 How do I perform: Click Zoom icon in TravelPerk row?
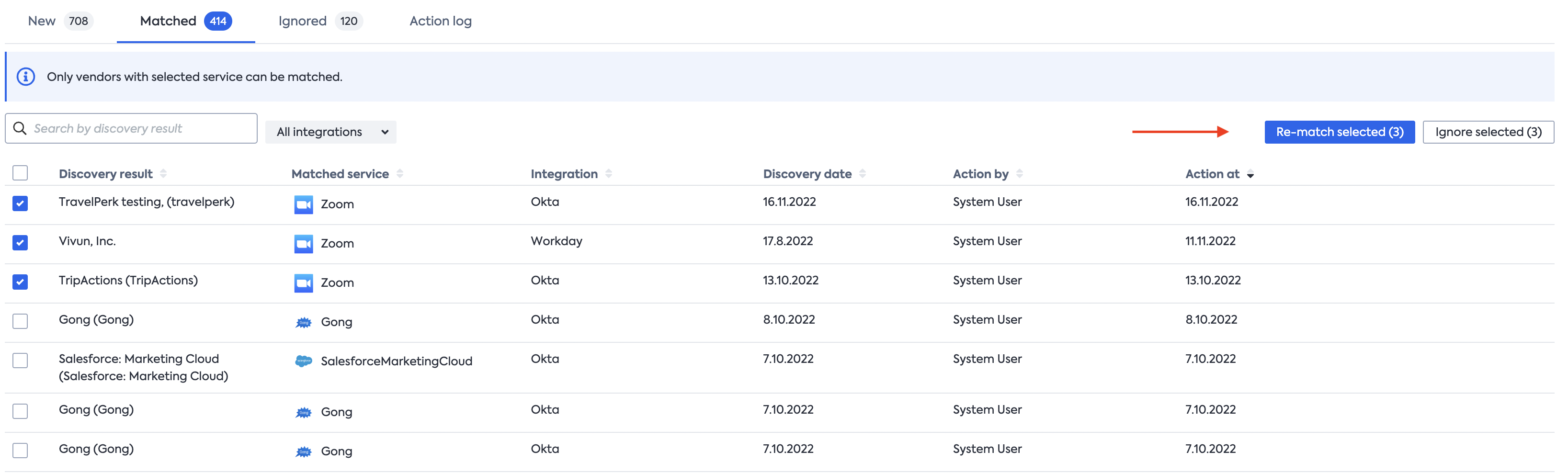point(303,204)
